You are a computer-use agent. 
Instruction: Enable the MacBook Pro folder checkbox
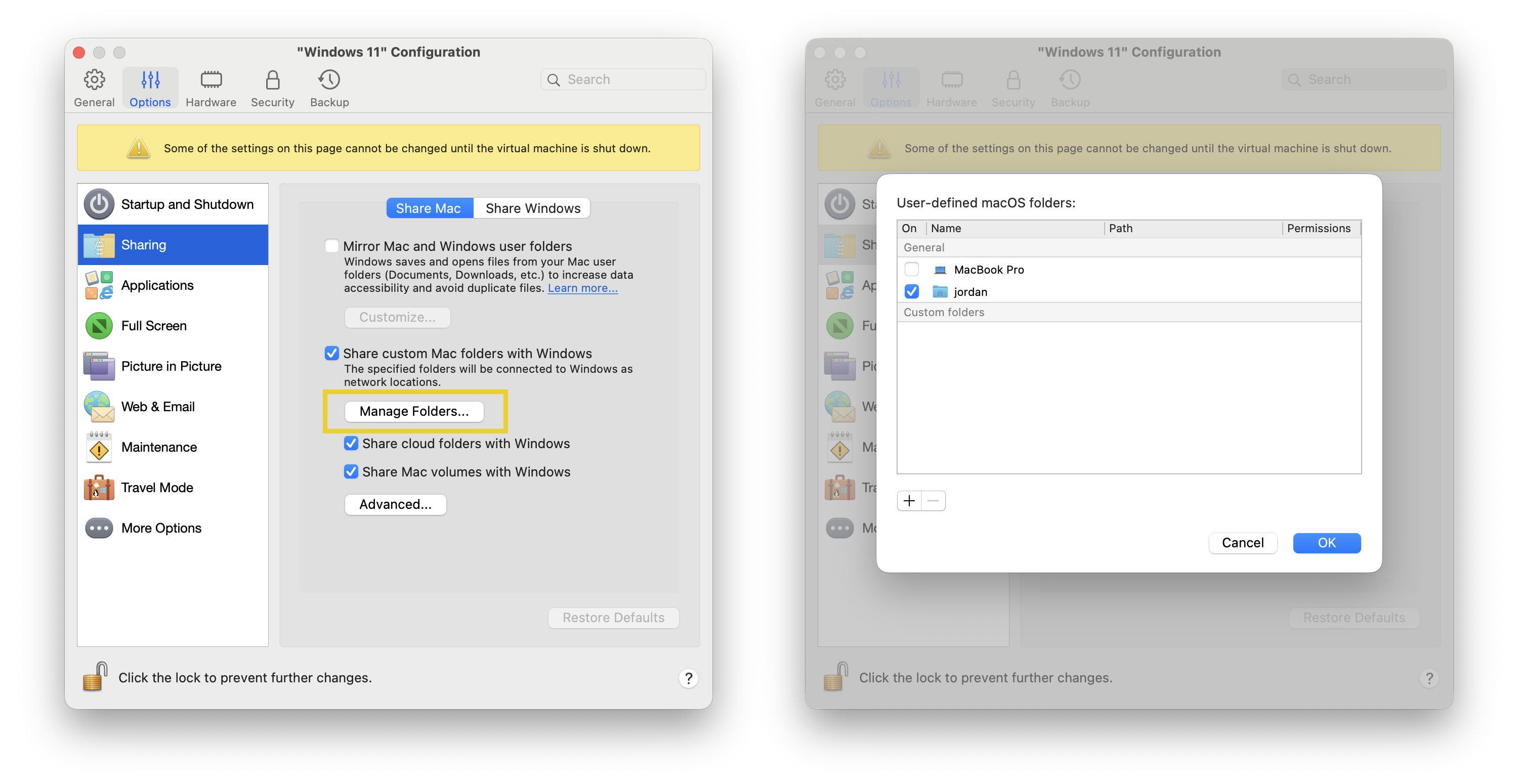click(912, 269)
